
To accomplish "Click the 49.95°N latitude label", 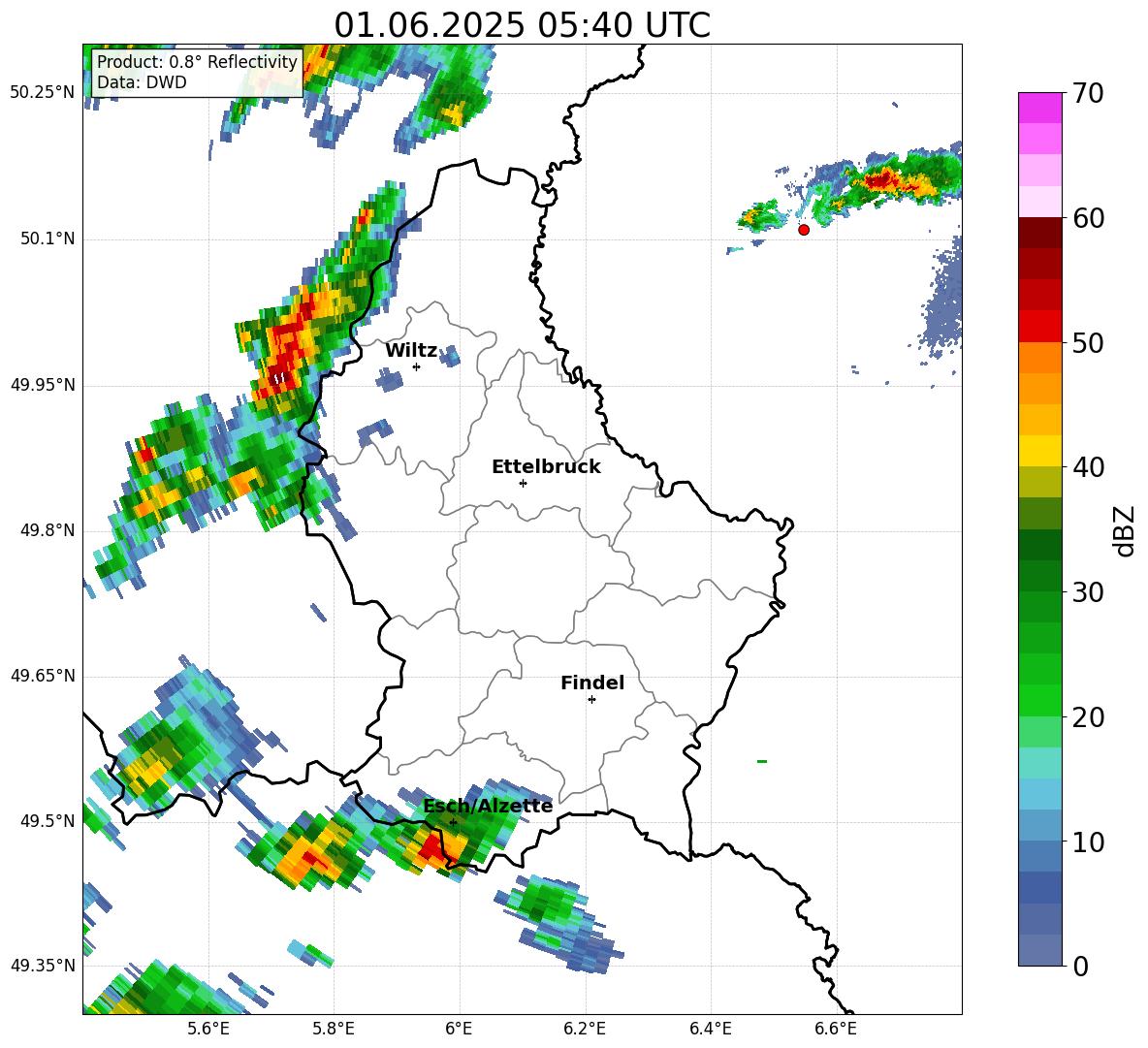I will 43,384.
